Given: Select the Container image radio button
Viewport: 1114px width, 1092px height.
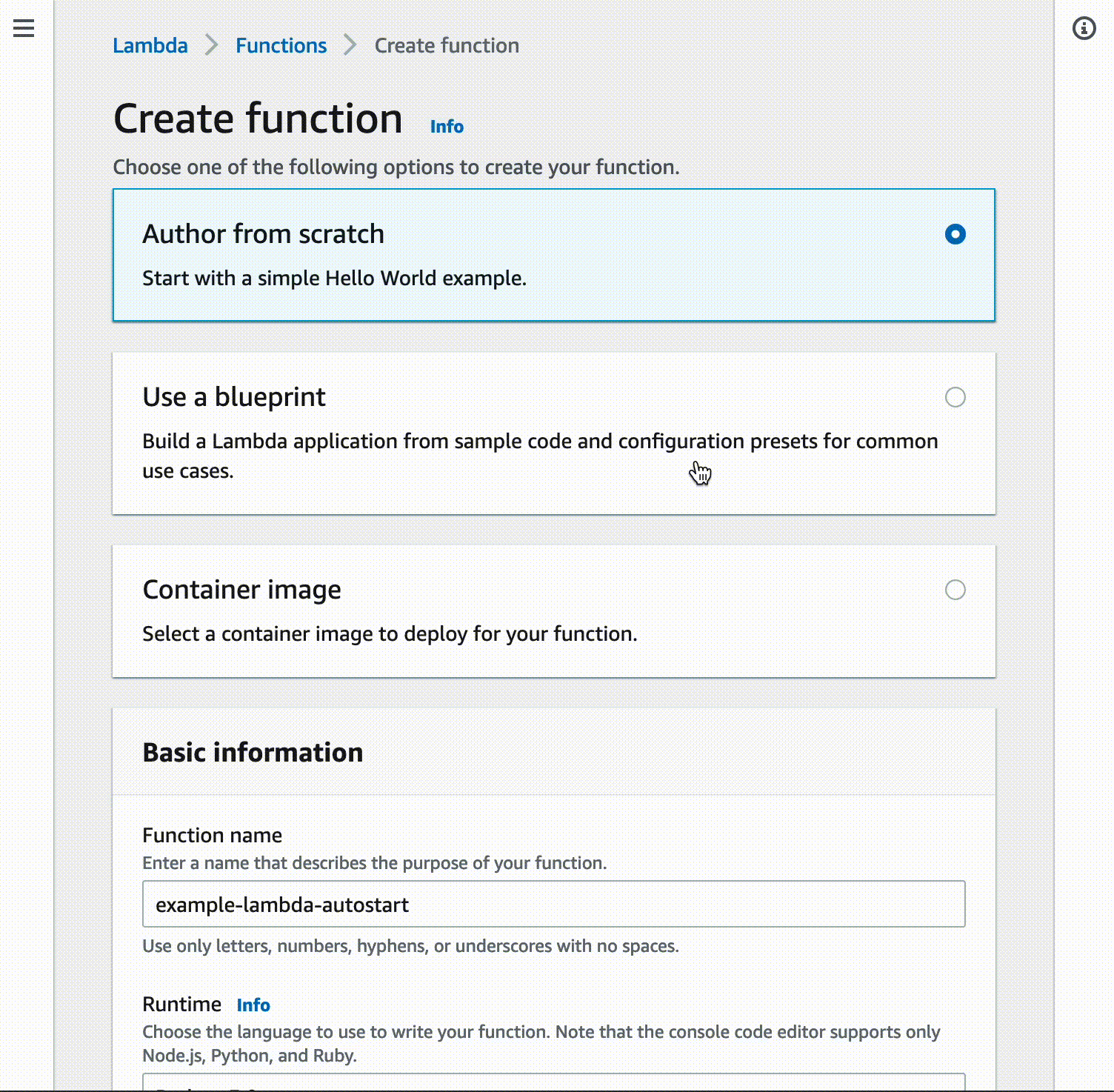Looking at the screenshot, I should pyautogui.click(x=955, y=590).
